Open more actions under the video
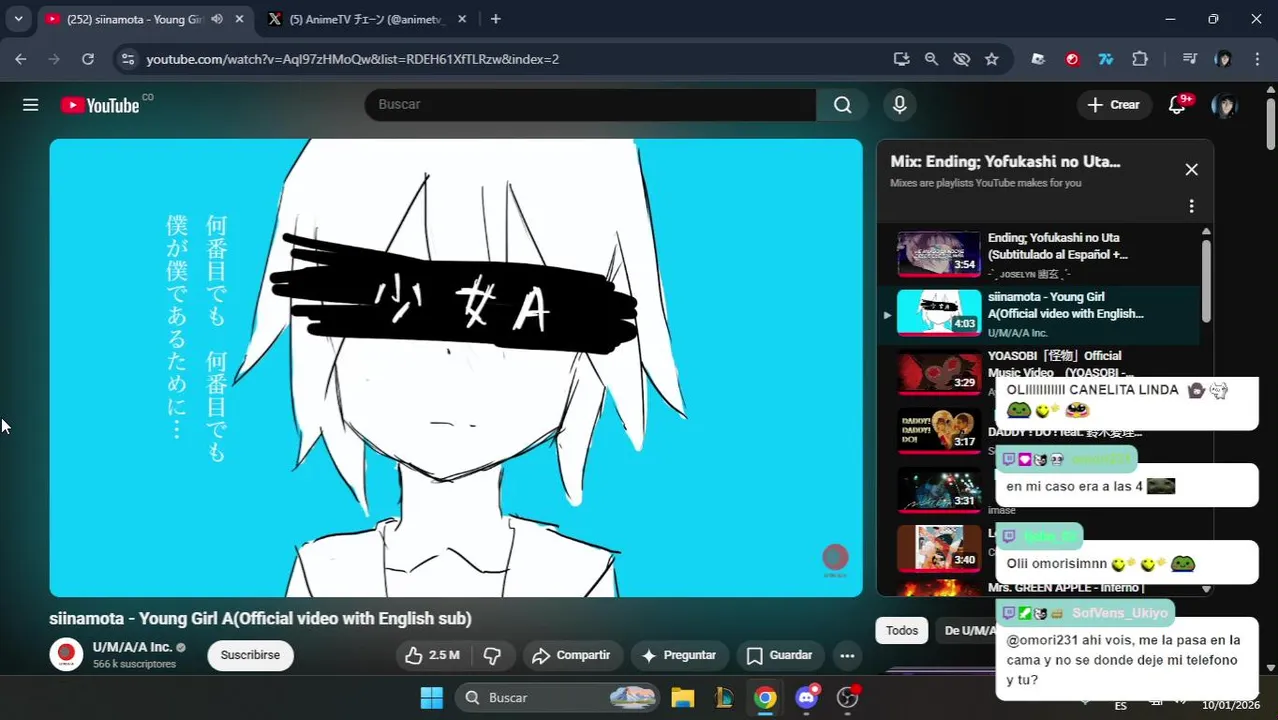 847,656
